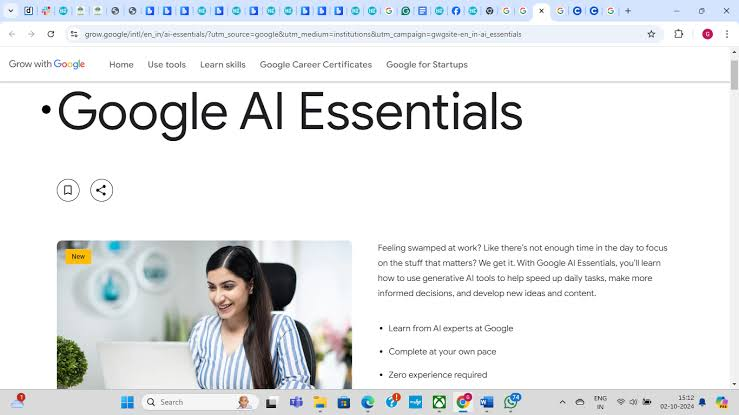Click 'Complete at your own pace' bullet
739x415 pixels.
click(x=442, y=351)
